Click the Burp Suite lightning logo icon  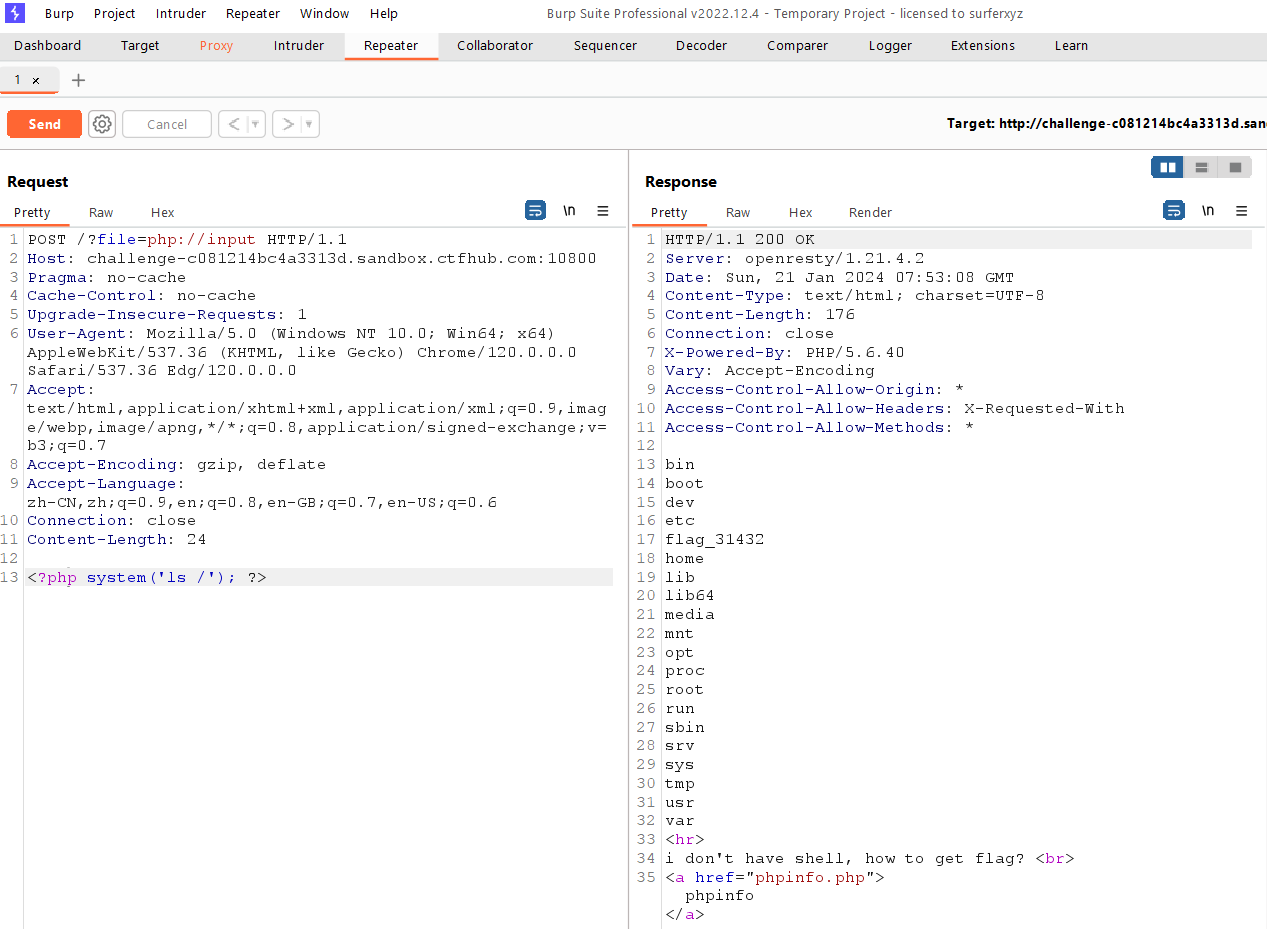coord(15,13)
